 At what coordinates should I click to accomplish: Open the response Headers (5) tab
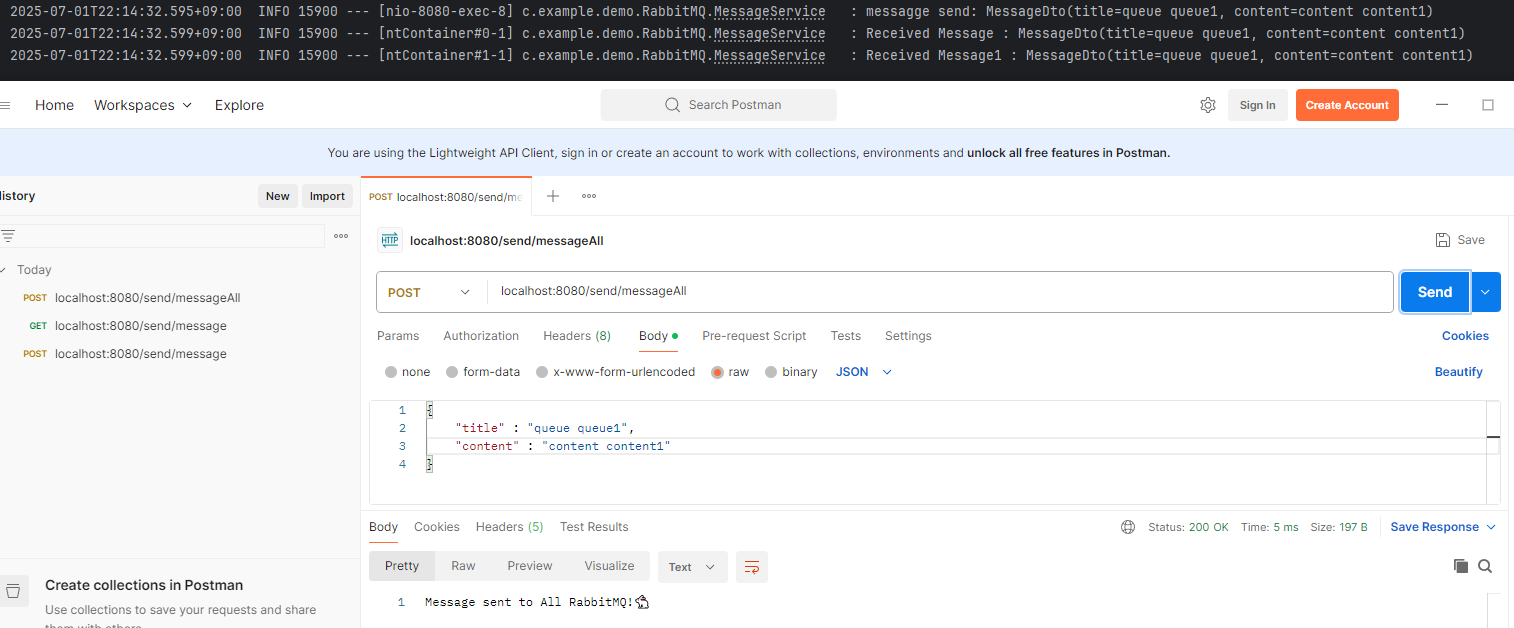pyautogui.click(x=509, y=527)
